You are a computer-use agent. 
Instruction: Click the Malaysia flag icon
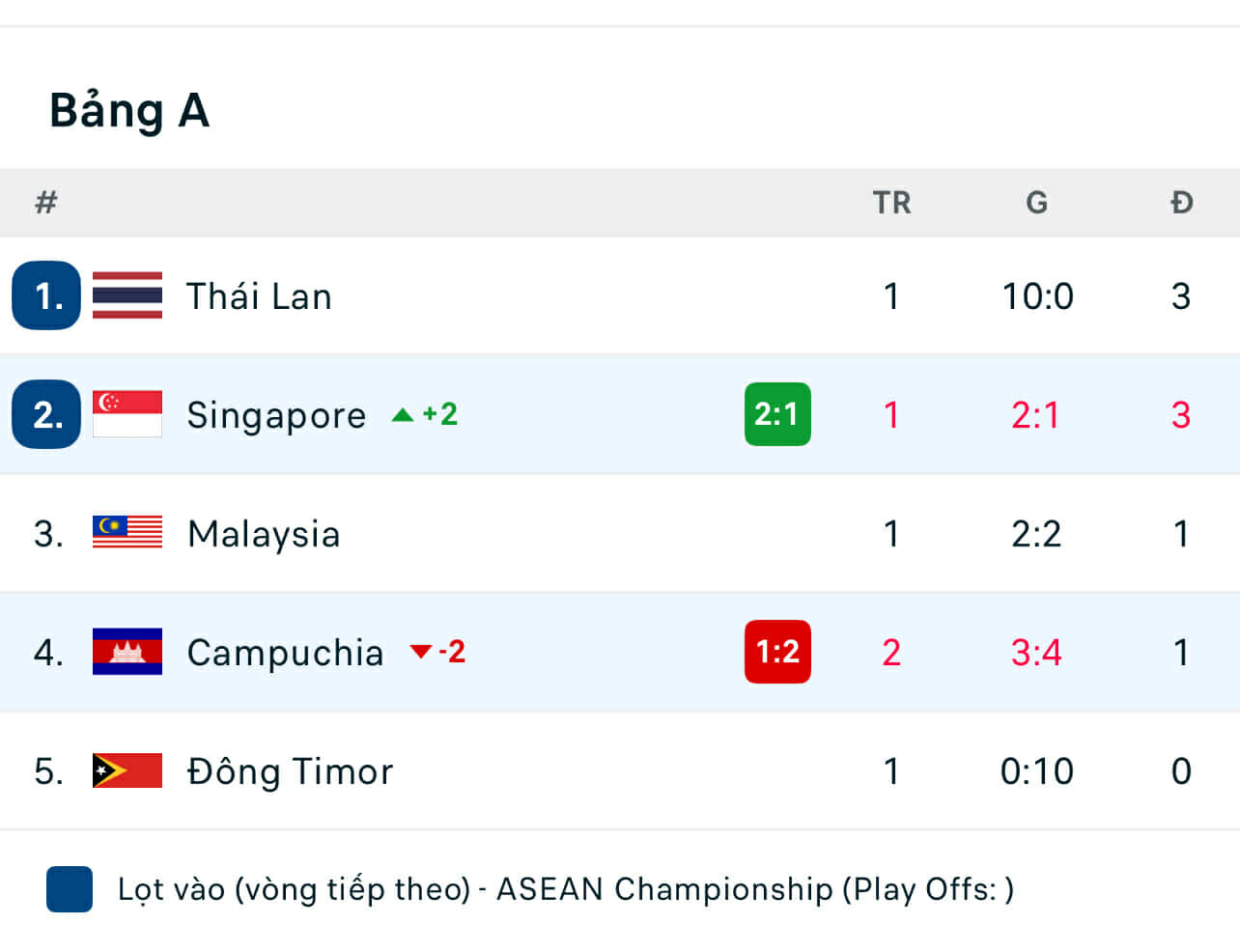tap(127, 532)
